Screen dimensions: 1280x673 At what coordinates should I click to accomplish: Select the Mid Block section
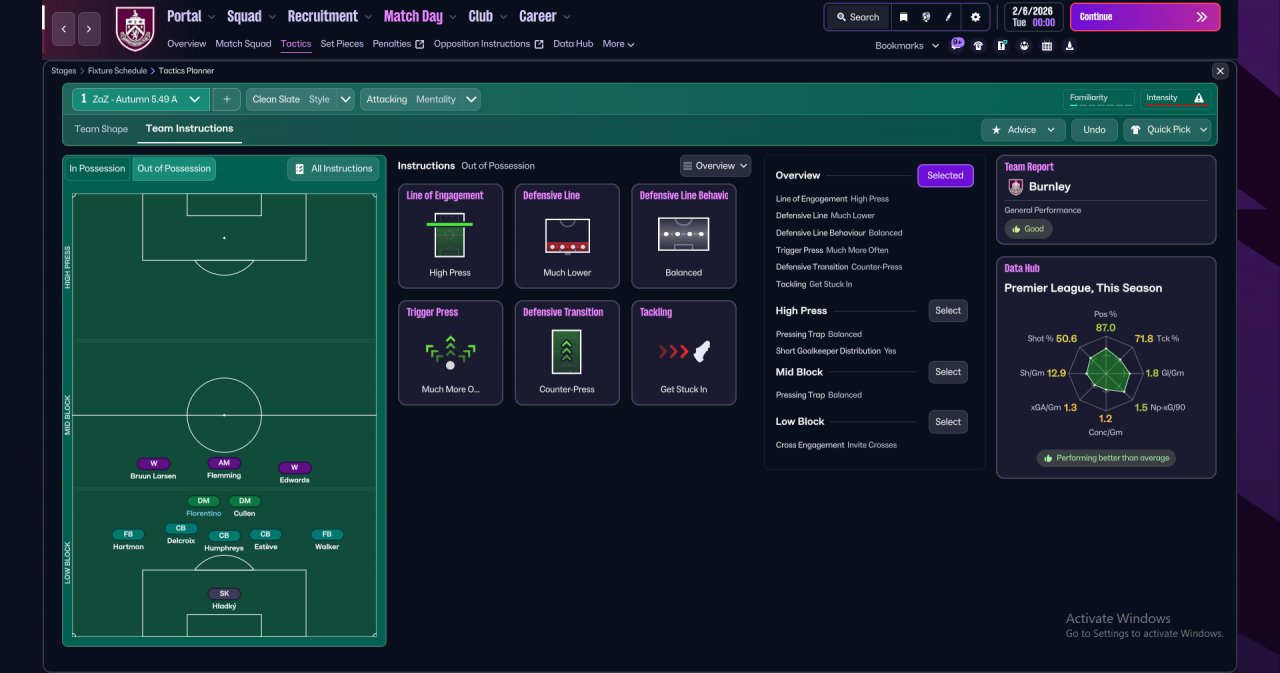pos(948,372)
